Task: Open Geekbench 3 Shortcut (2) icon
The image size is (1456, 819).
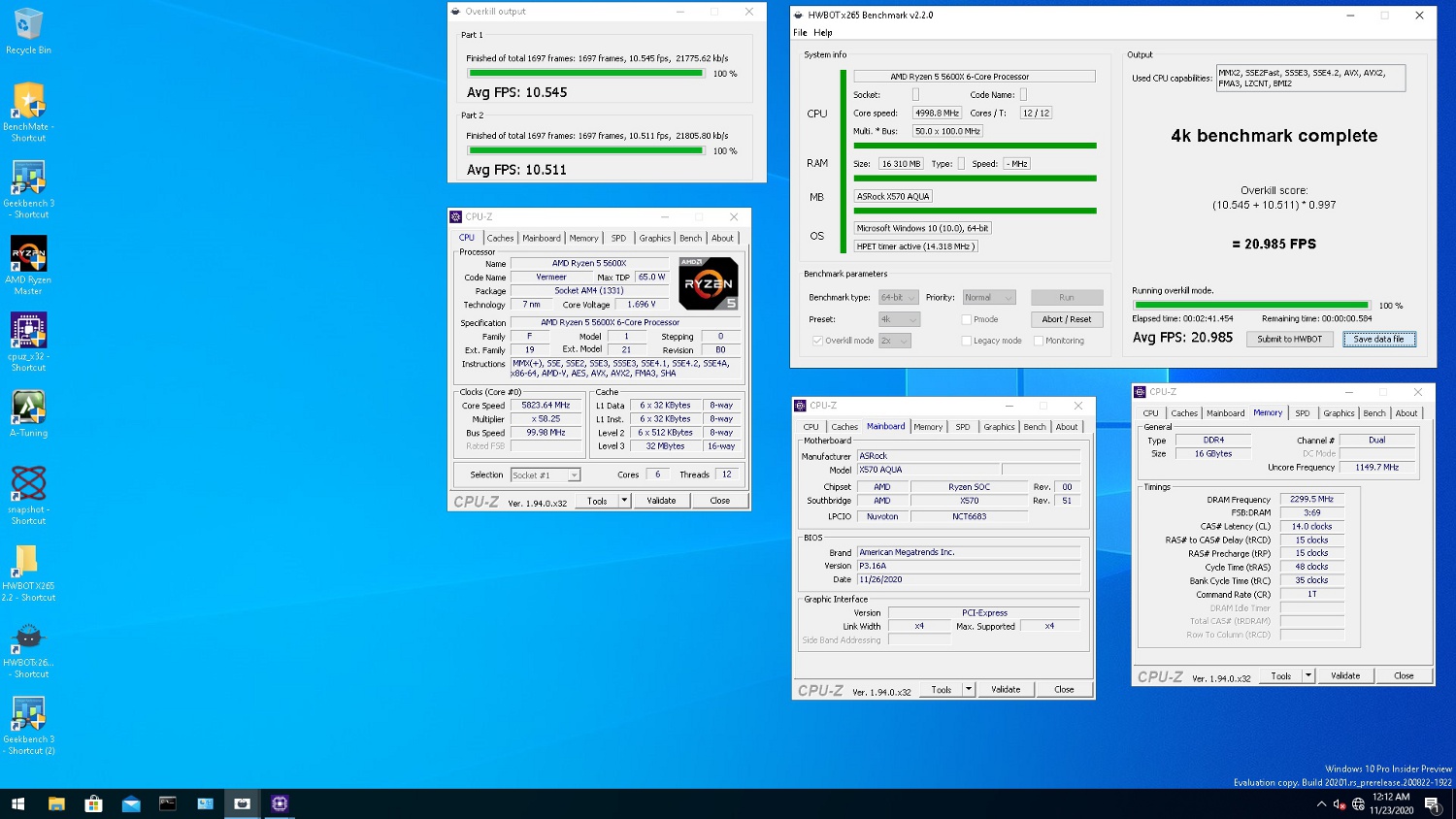Action: point(28,725)
